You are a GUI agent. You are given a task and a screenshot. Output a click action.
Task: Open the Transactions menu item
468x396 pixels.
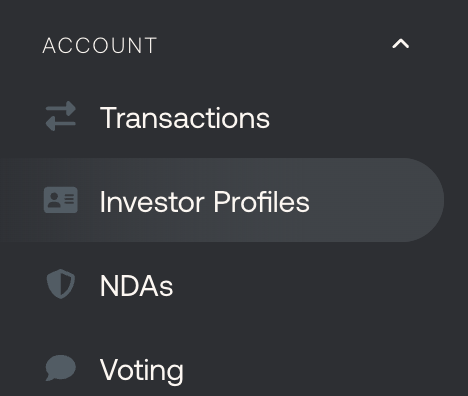click(222, 116)
